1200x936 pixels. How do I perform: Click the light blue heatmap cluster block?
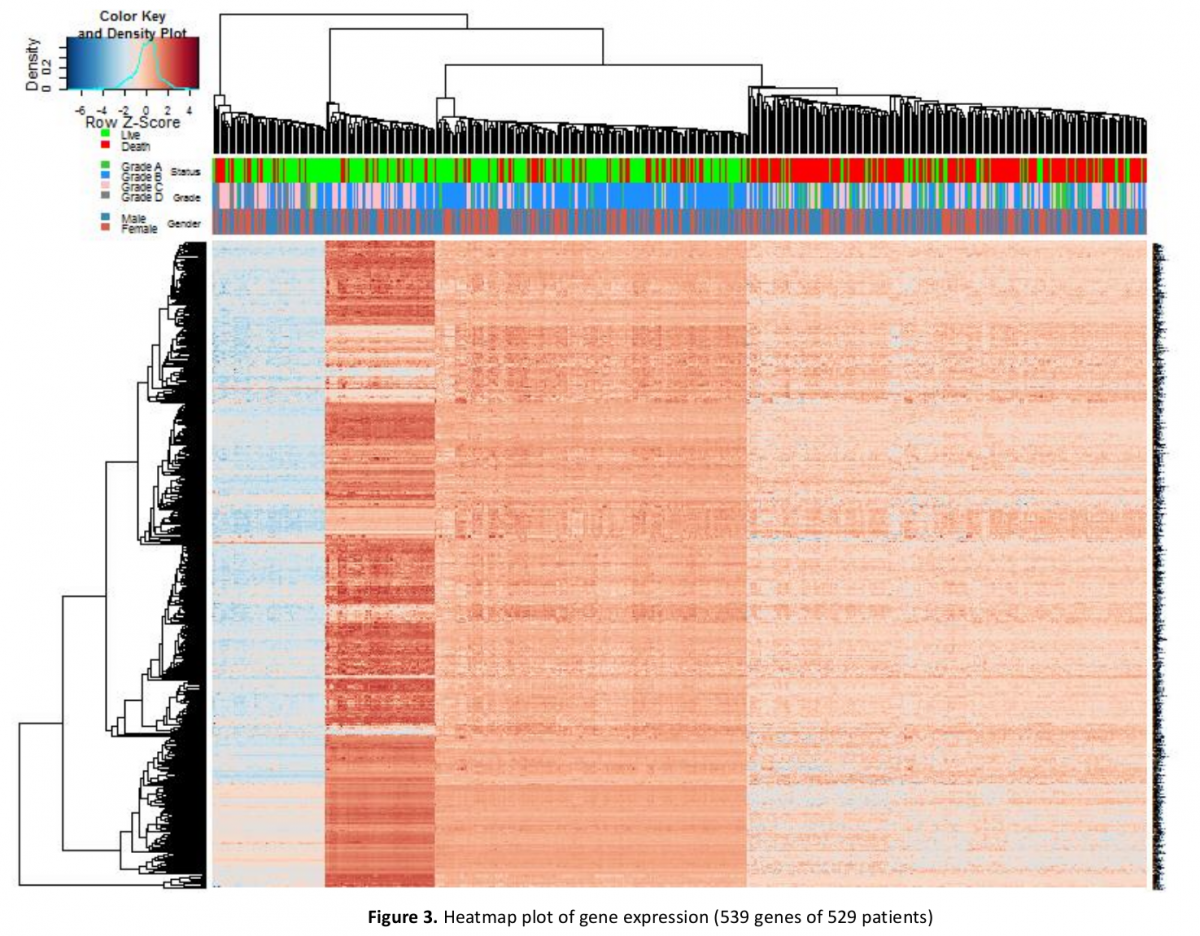[x=269, y=565]
